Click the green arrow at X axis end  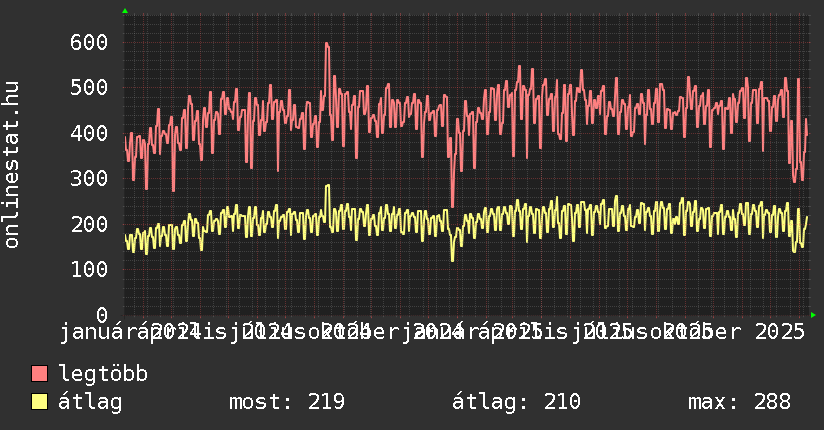point(813,314)
